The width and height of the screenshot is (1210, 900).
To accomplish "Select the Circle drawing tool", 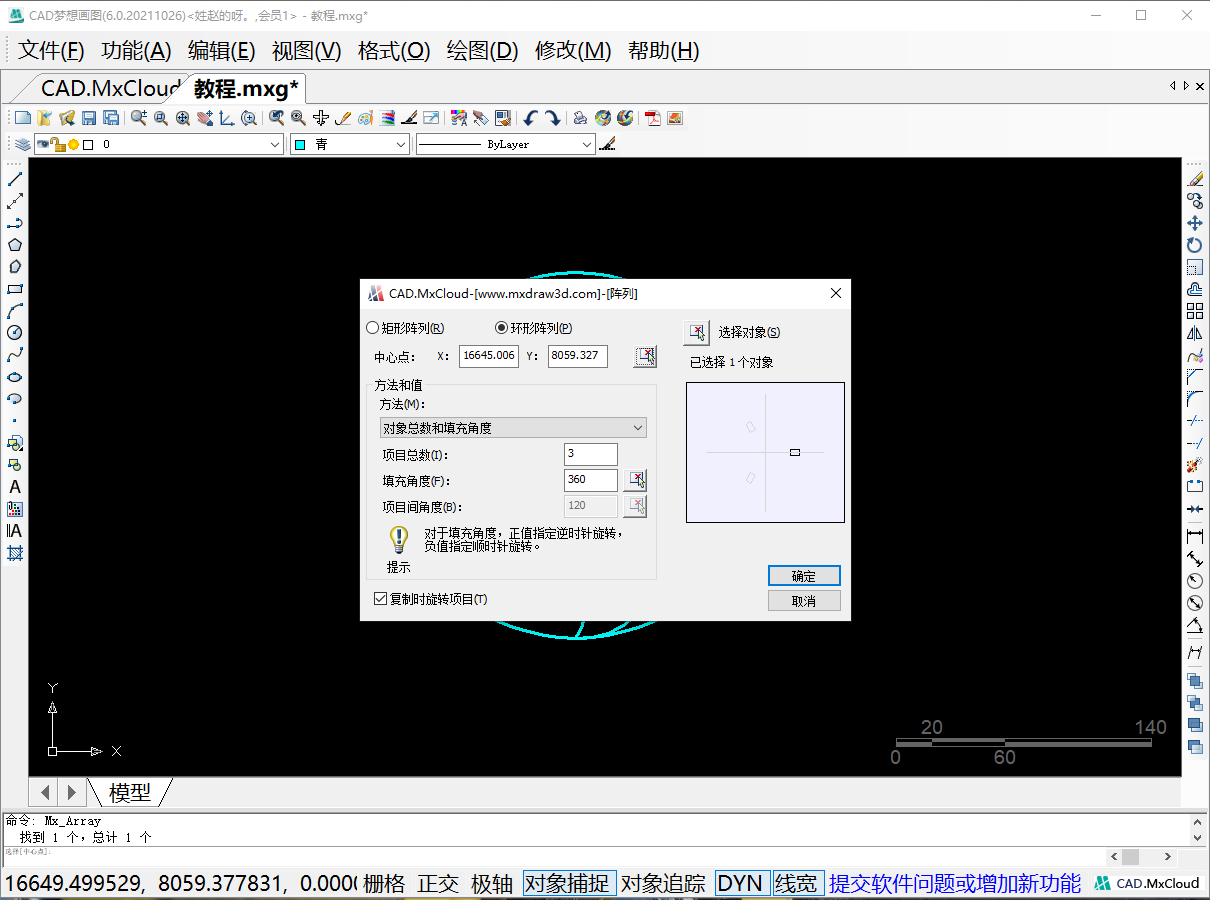I will coord(15,333).
